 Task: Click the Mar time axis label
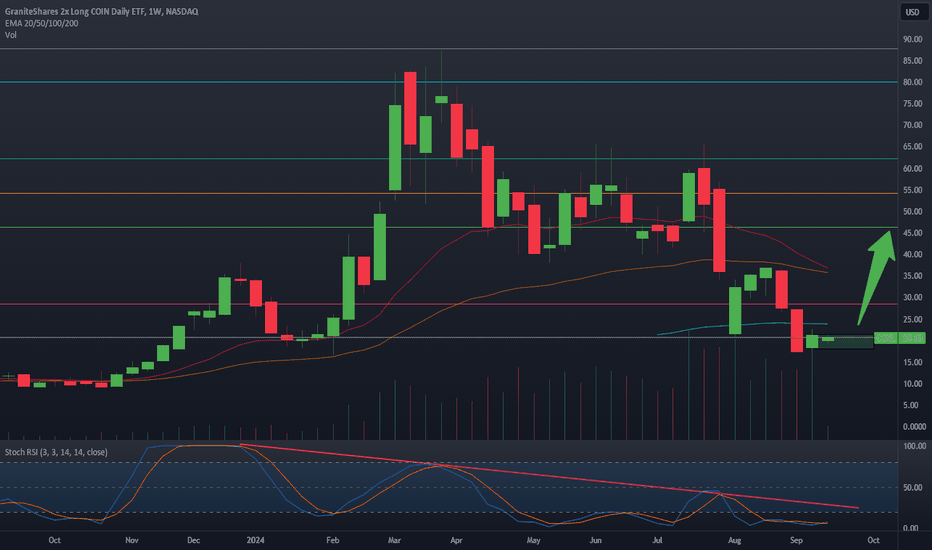(394, 540)
